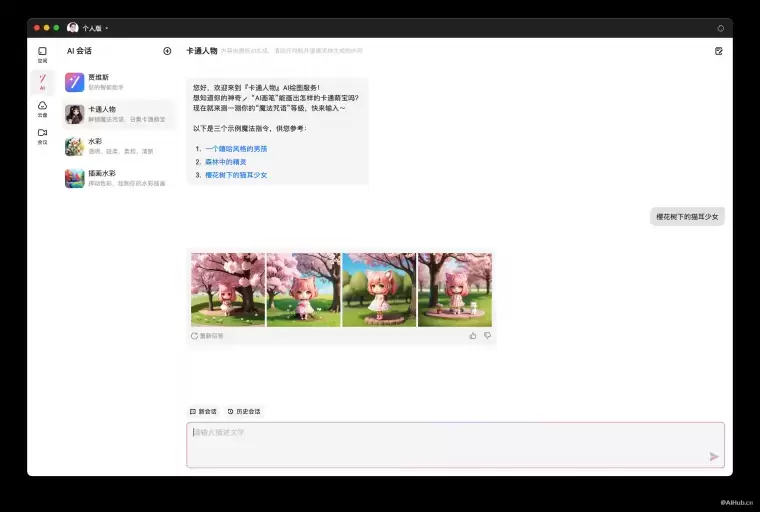Click the 森林中的精灵 example link
The height and width of the screenshot is (512, 760).
point(225,162)
